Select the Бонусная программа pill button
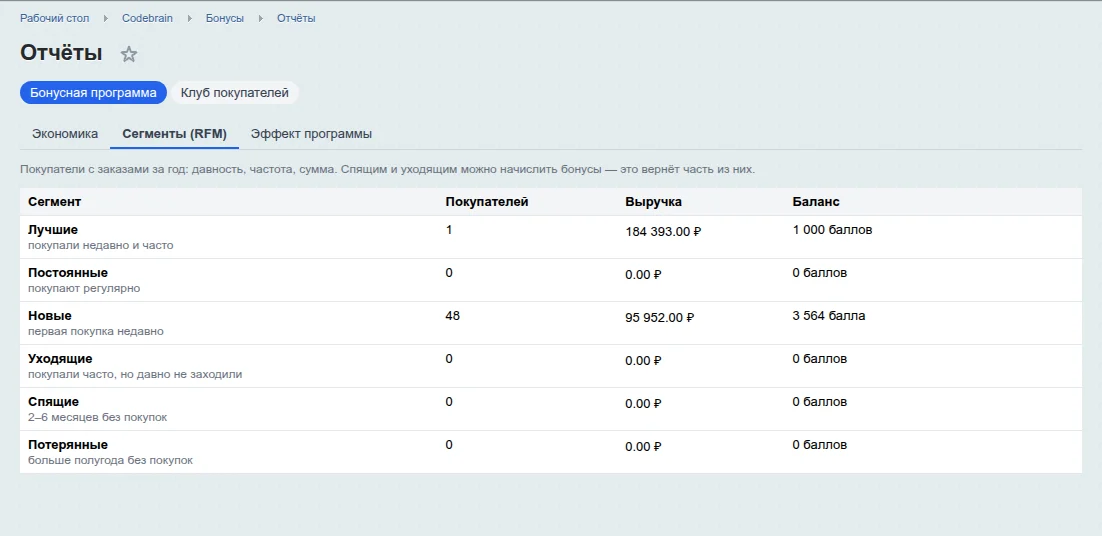 tap(93, 93)
